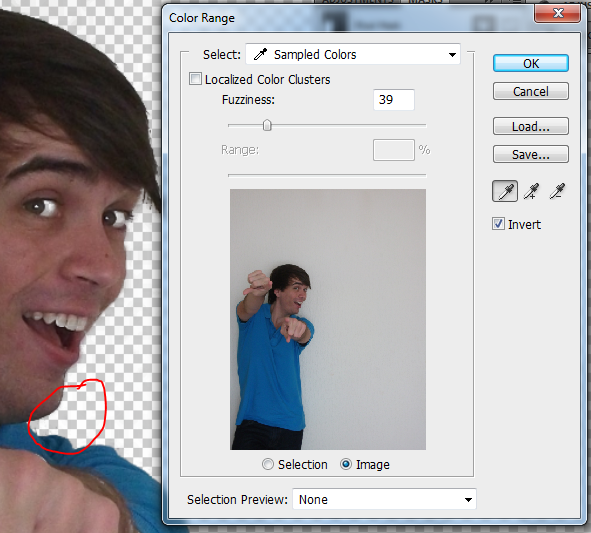Uncheck the Invert option

498,224
